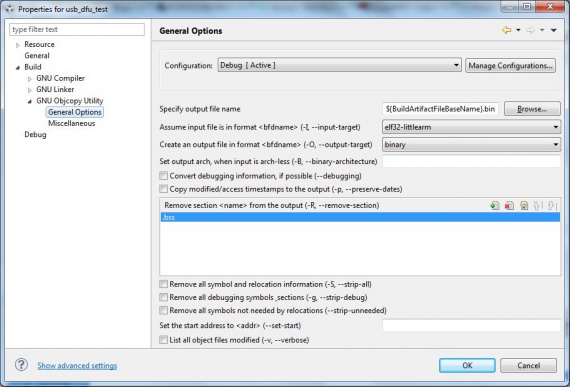Click the Move Down section icon
570x387 pixels.
[x=552, y=206]
